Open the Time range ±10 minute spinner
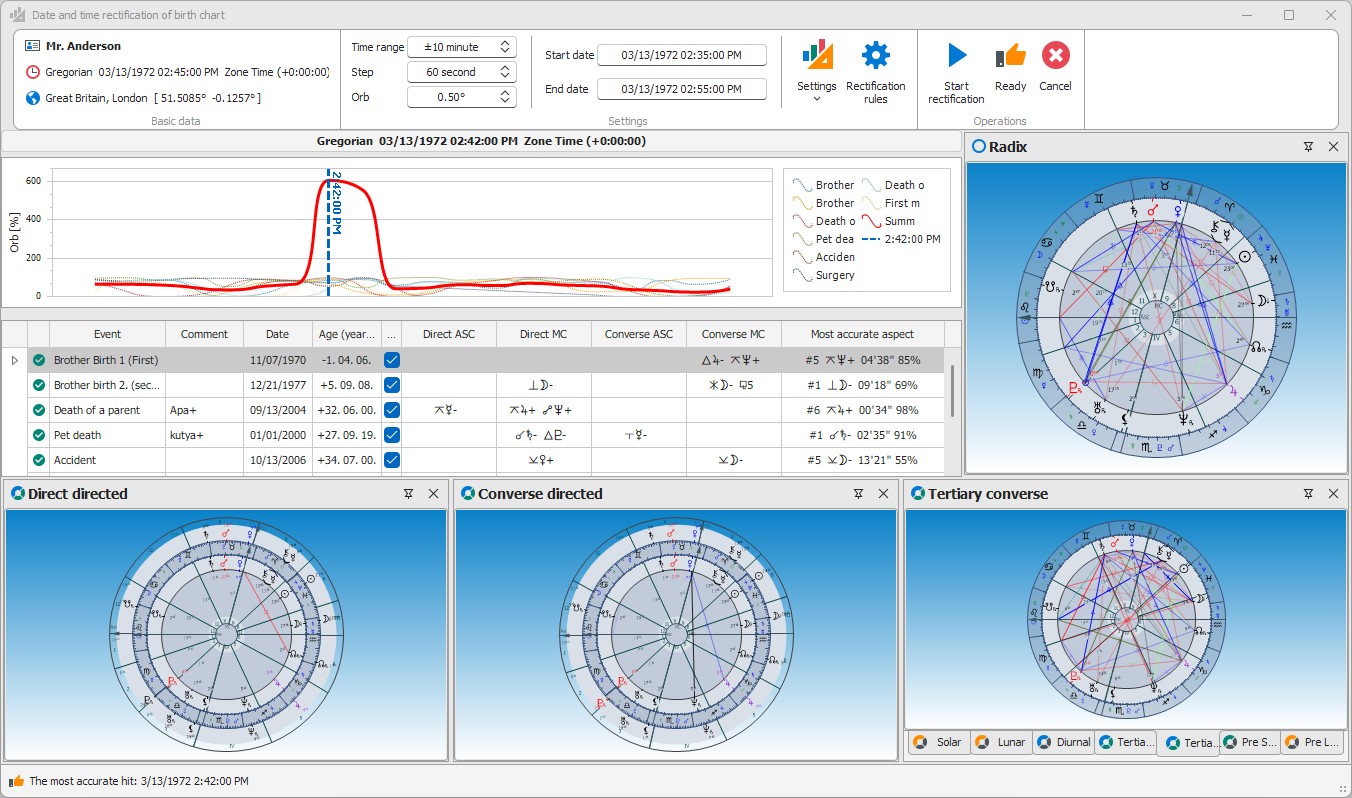 461,47
